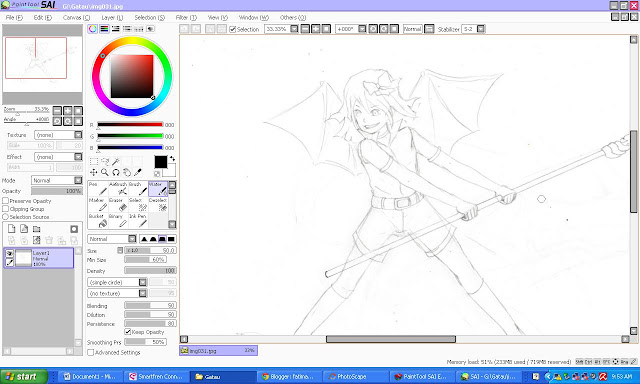Toggle the RGB slider panel
The height and width of the screenshot is (384, 640).
[x=104, y=29]
